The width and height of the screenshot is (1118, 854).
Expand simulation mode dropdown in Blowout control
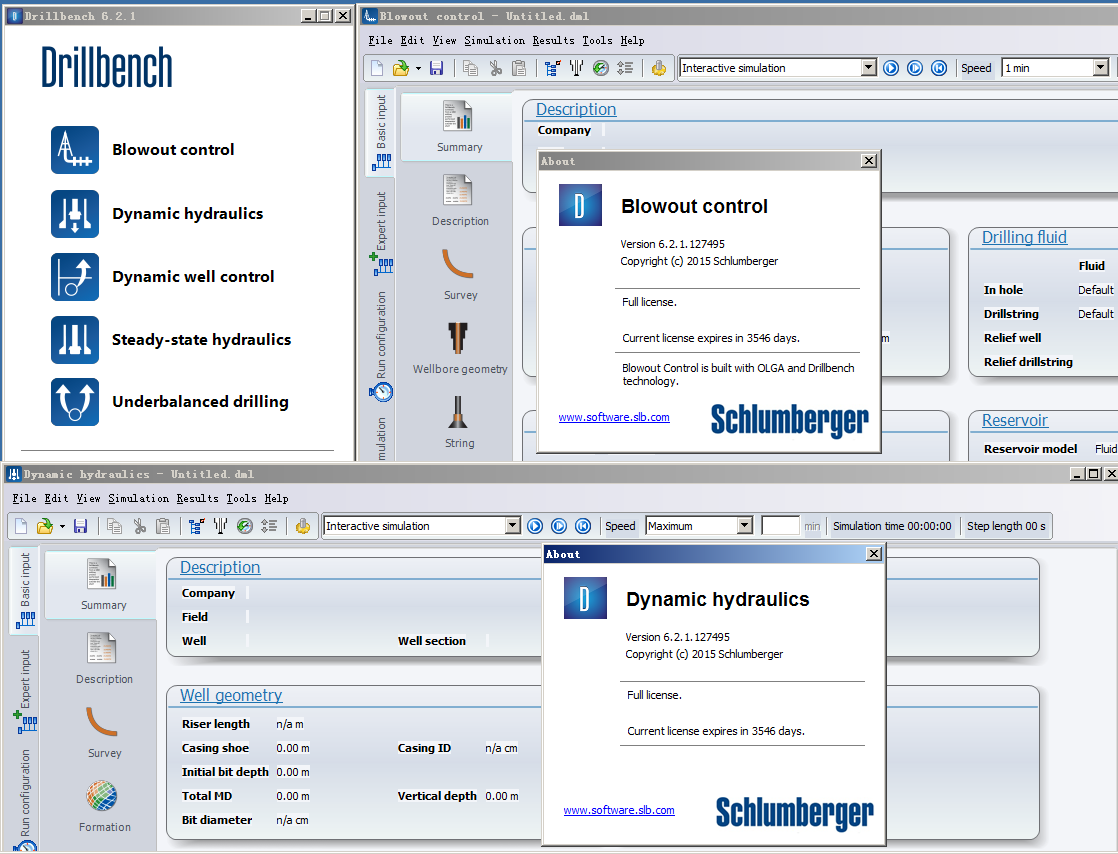click(868, 68)
